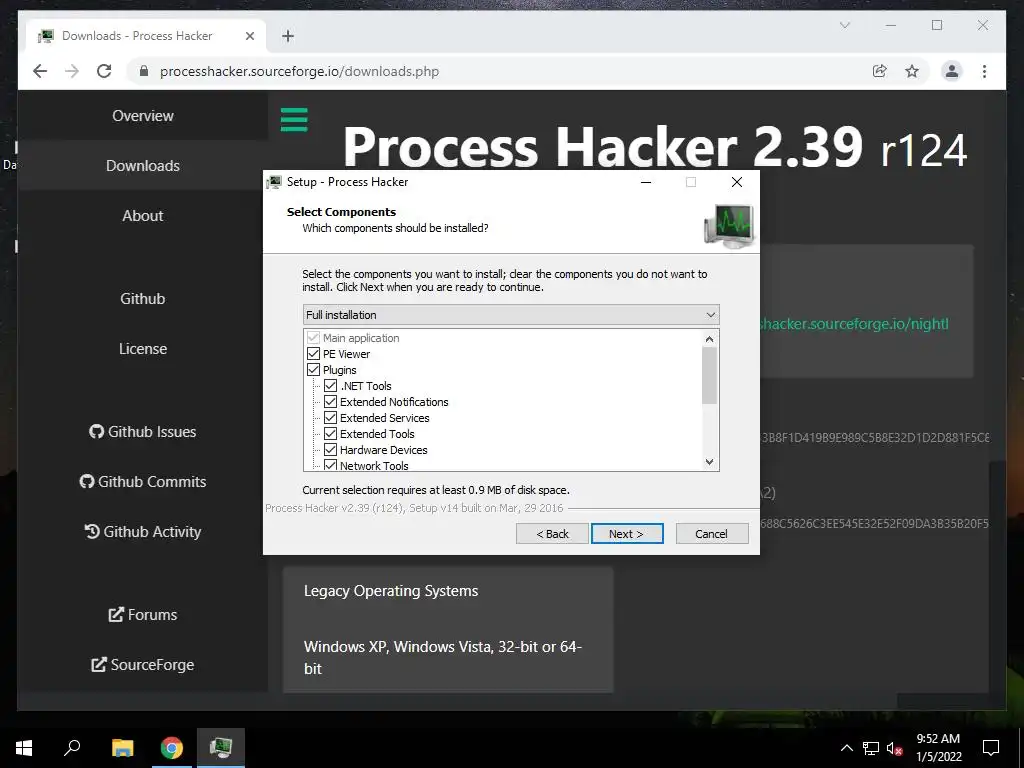Click the Setup dialog title bar icon
Viewport: 1024px width, 768px height.
pyautogui.click(x=274, y=182)
